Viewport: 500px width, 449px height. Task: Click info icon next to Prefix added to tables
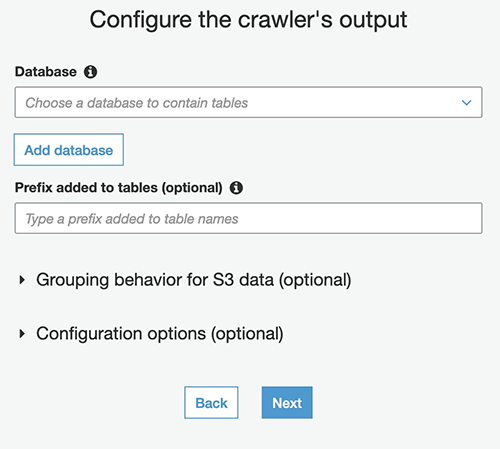236,188
